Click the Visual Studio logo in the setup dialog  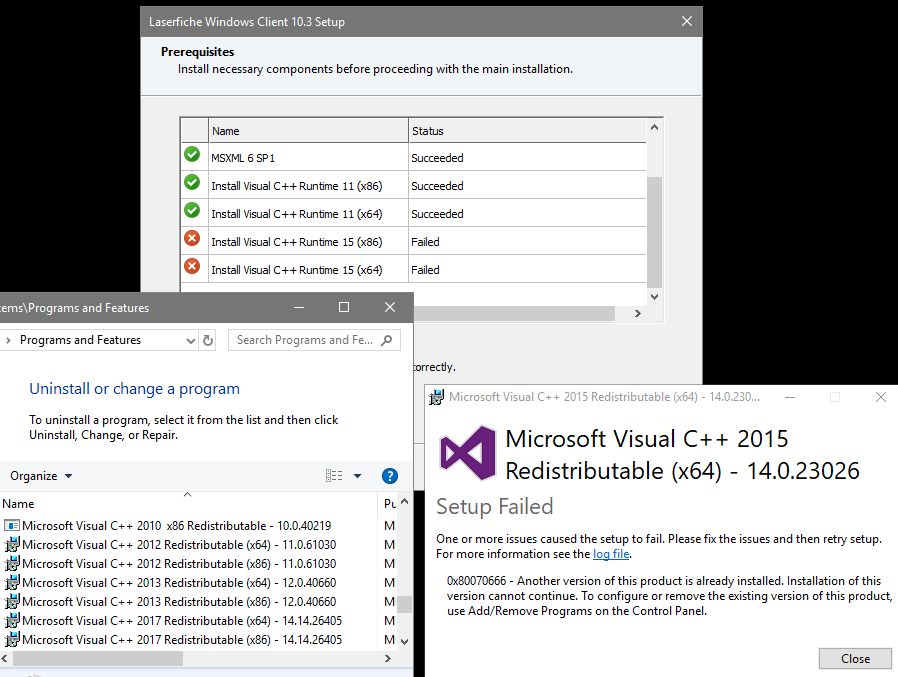[x=468, y=454]
